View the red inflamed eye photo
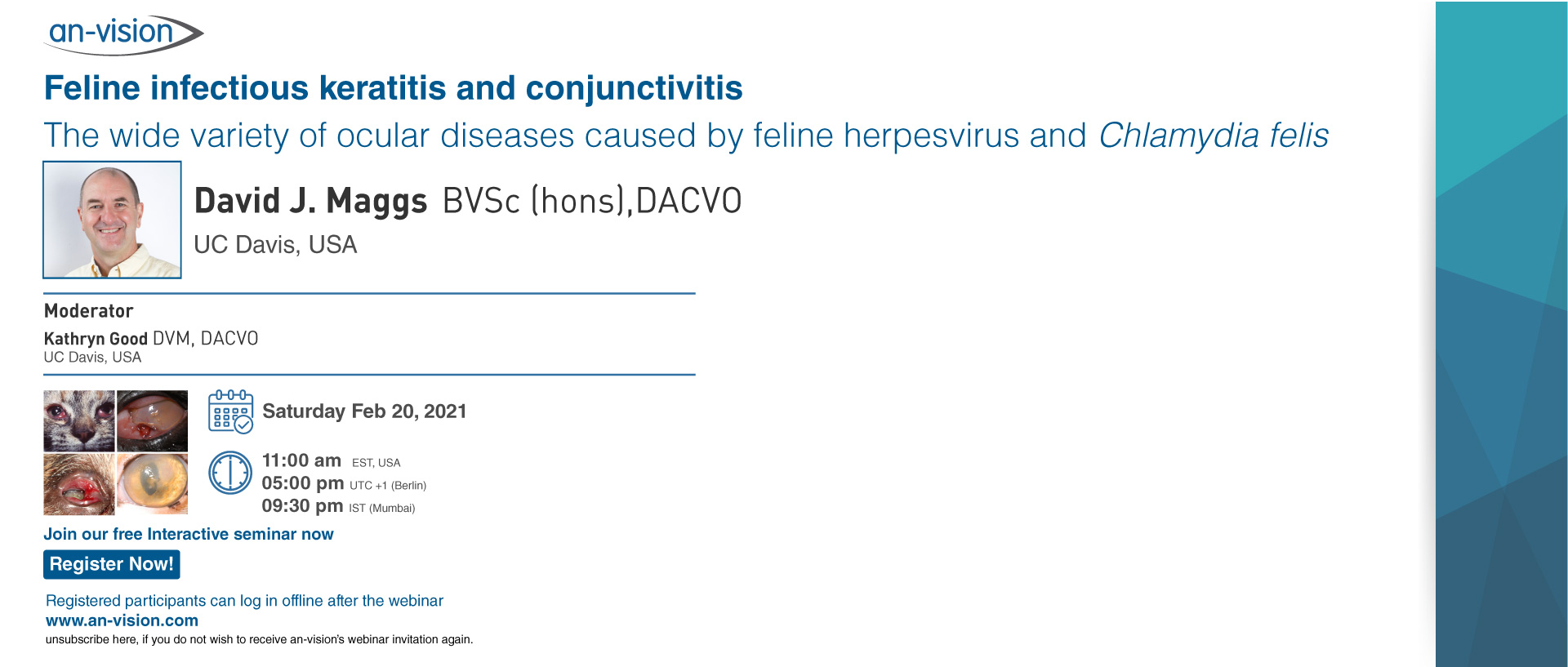Screen dimensions: 1568x667 tap(79, 484)
